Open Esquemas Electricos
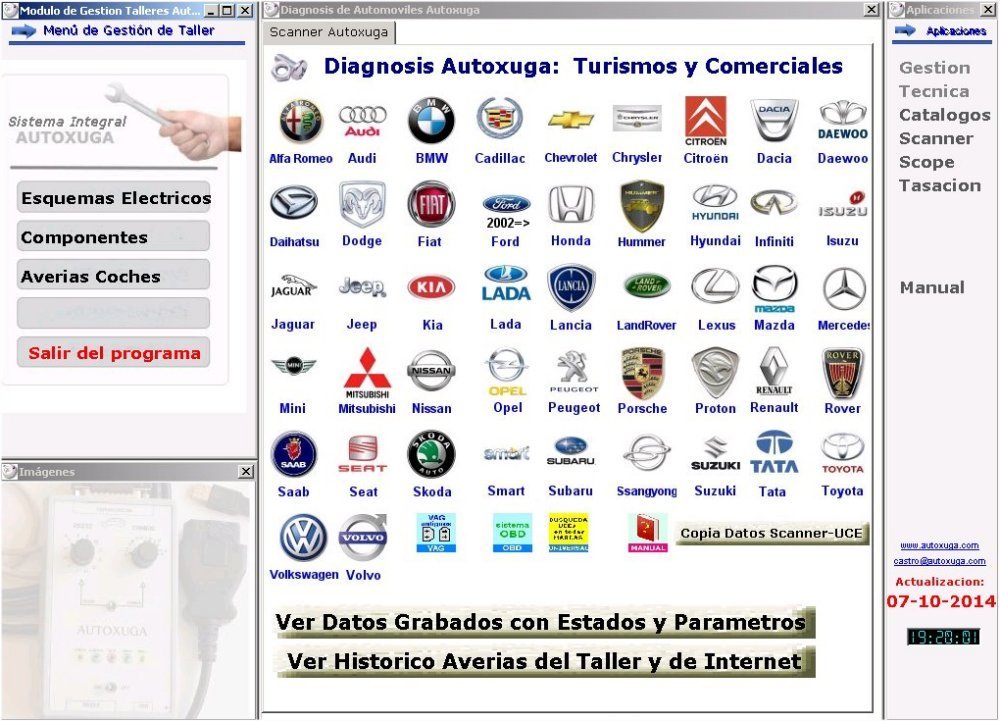The height and width of the screenshot is (721, 1000). pos(114,198)
